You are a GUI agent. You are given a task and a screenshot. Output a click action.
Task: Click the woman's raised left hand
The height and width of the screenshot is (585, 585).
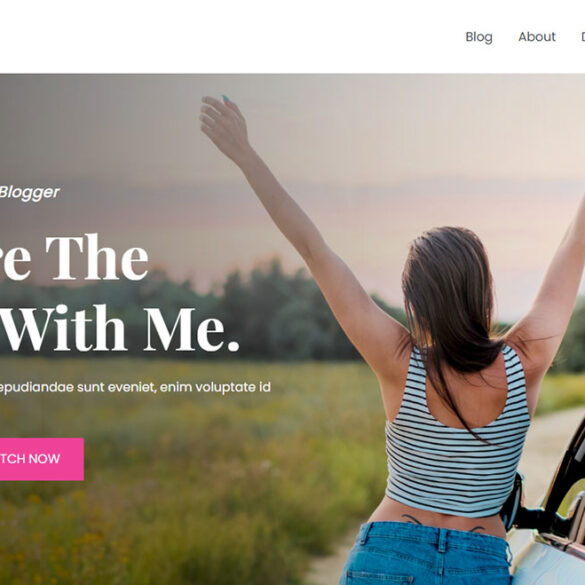pos(224,122)
